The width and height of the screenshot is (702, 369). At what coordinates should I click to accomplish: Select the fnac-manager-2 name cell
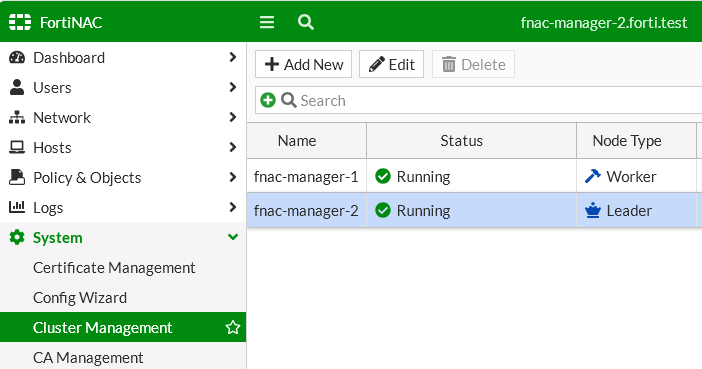307,210
